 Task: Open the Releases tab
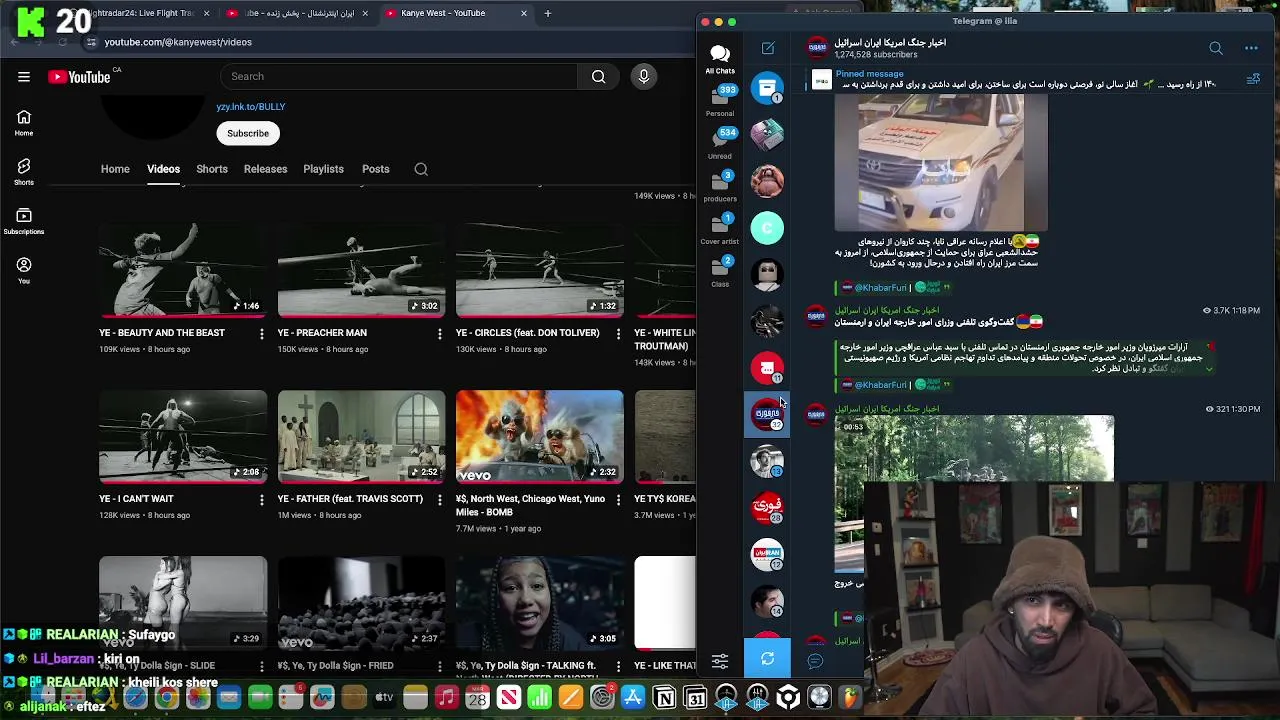pos(265,169)
